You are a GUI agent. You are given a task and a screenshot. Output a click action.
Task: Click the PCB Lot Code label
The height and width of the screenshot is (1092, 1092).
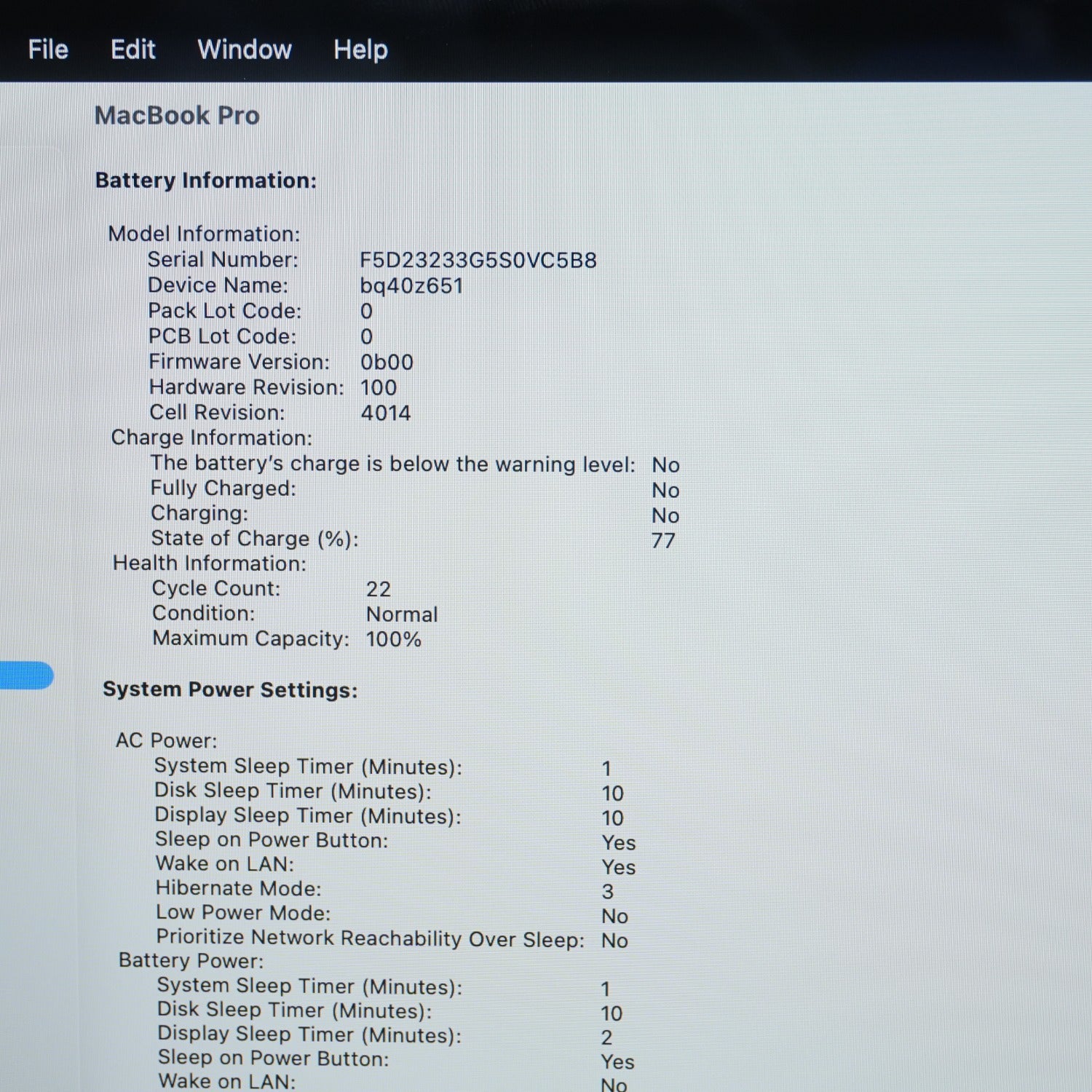pyautogui.click(x=222, y=336)
